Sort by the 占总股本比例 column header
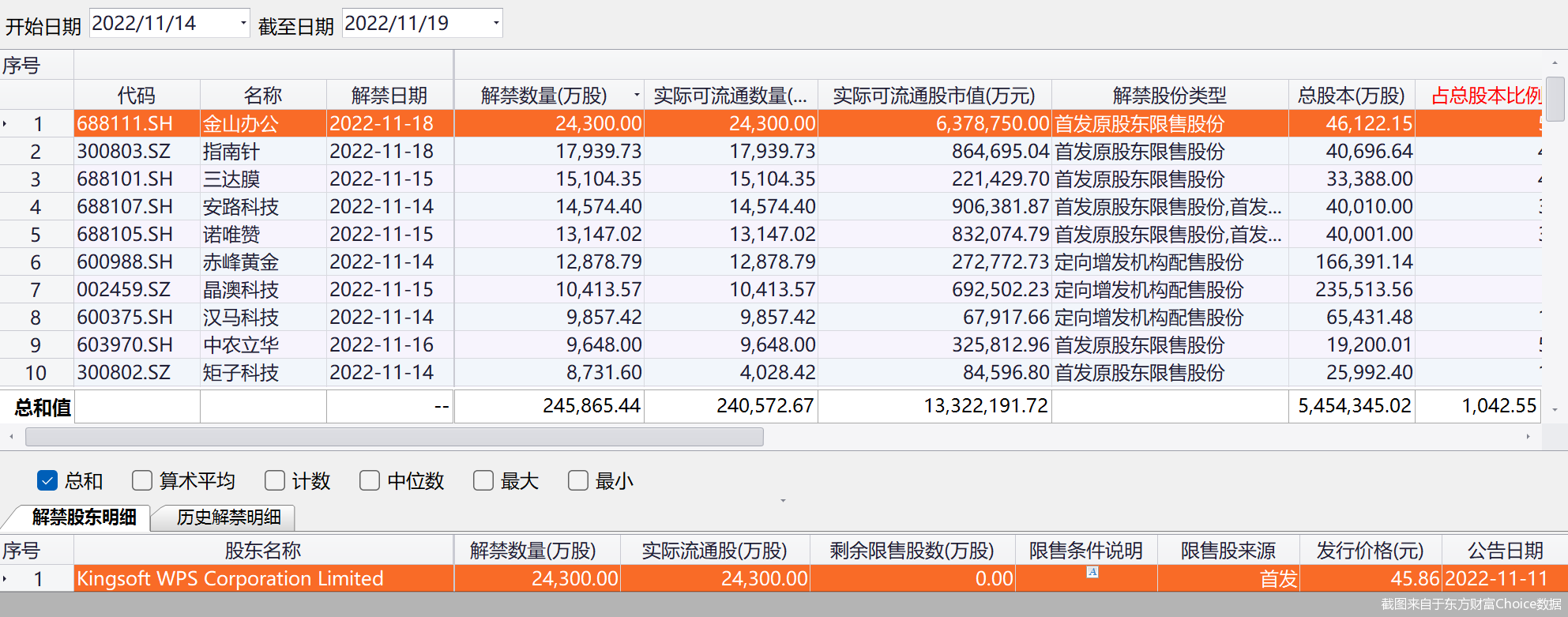 [1485, 96]
